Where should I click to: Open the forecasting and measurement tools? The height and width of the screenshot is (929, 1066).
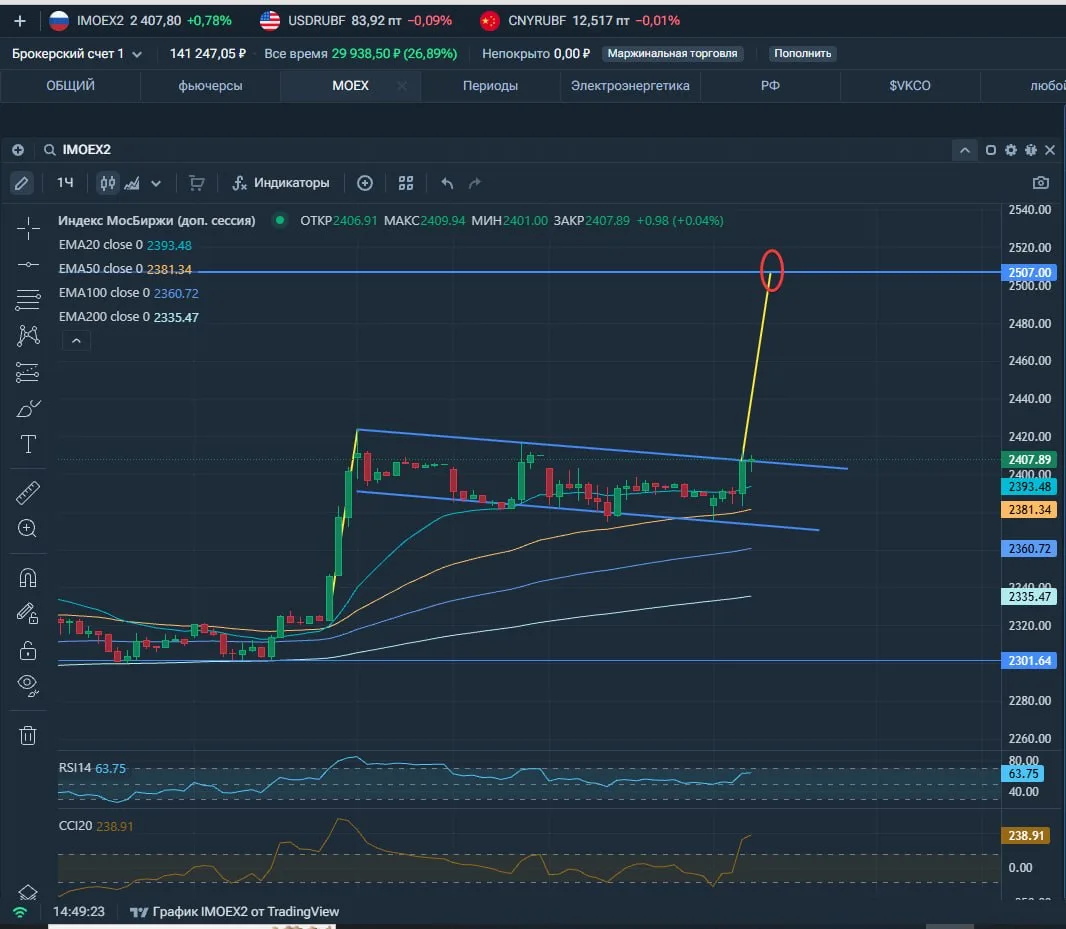pyautogui.click(x=28, y=372)
